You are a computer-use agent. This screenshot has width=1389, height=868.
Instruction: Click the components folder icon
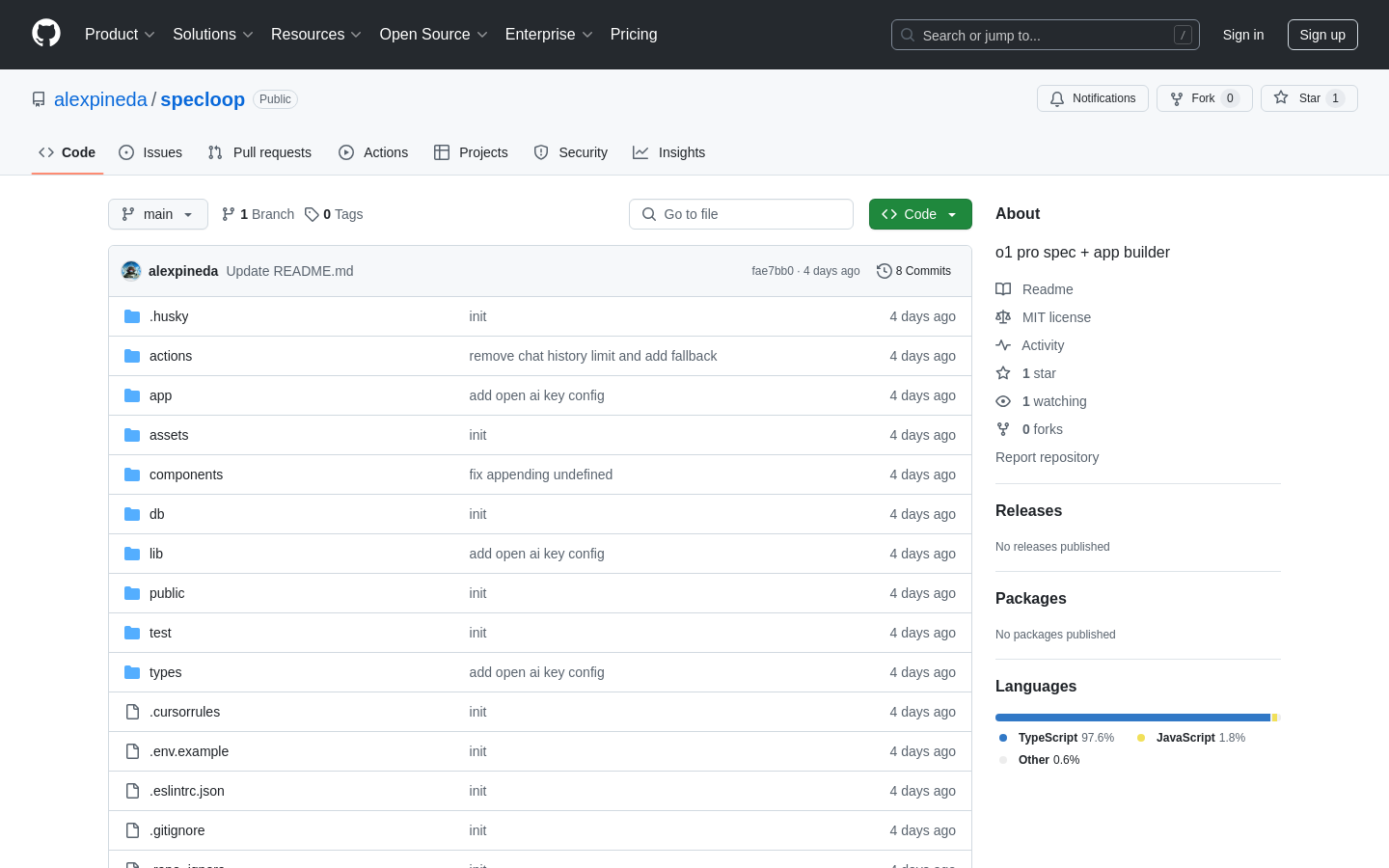point(132,475)
